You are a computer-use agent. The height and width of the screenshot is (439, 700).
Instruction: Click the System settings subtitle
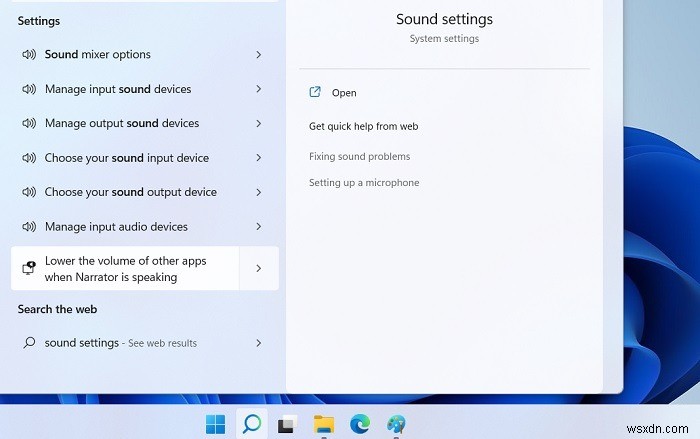445,38
